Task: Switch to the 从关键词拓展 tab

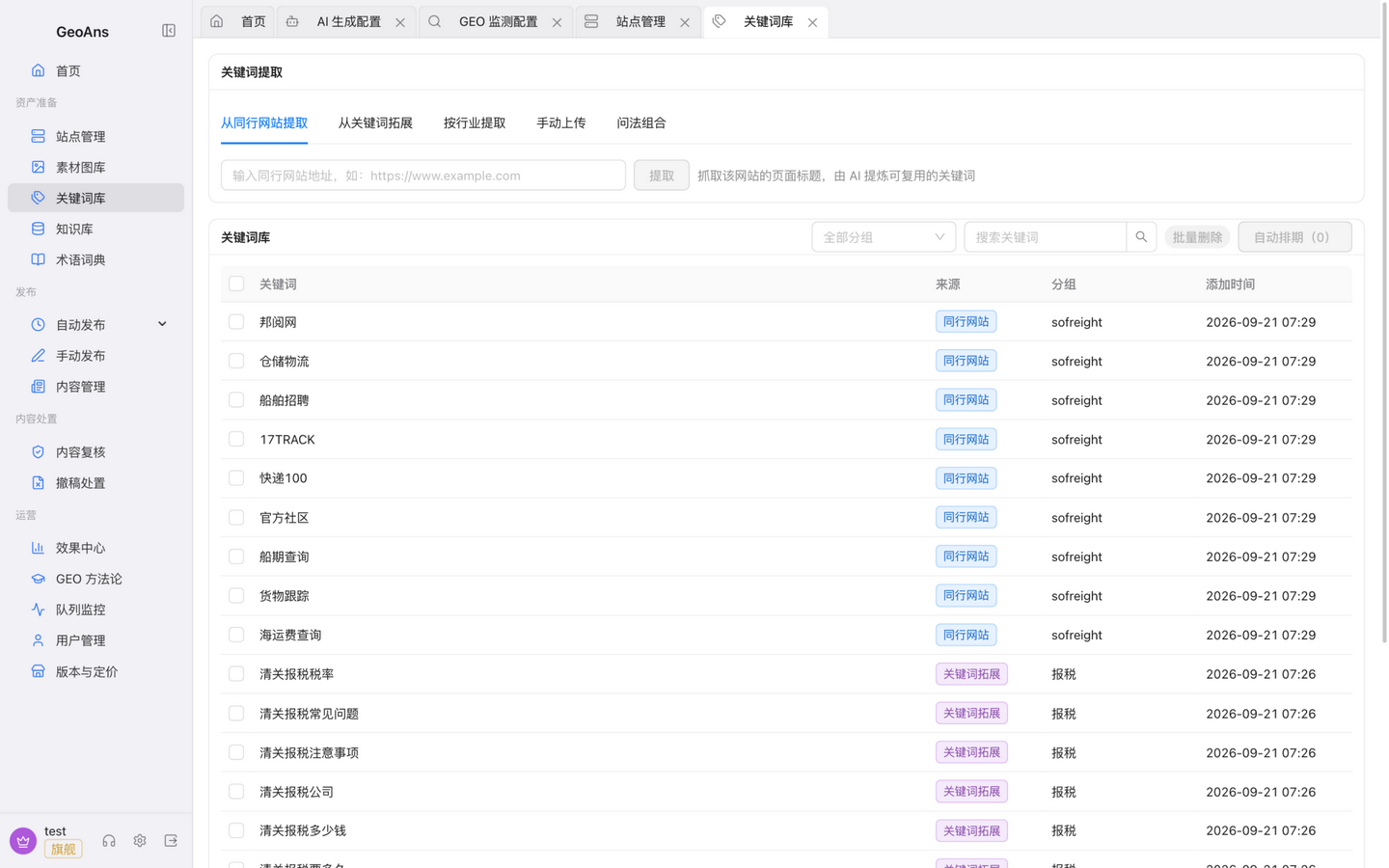Action: 375,123
